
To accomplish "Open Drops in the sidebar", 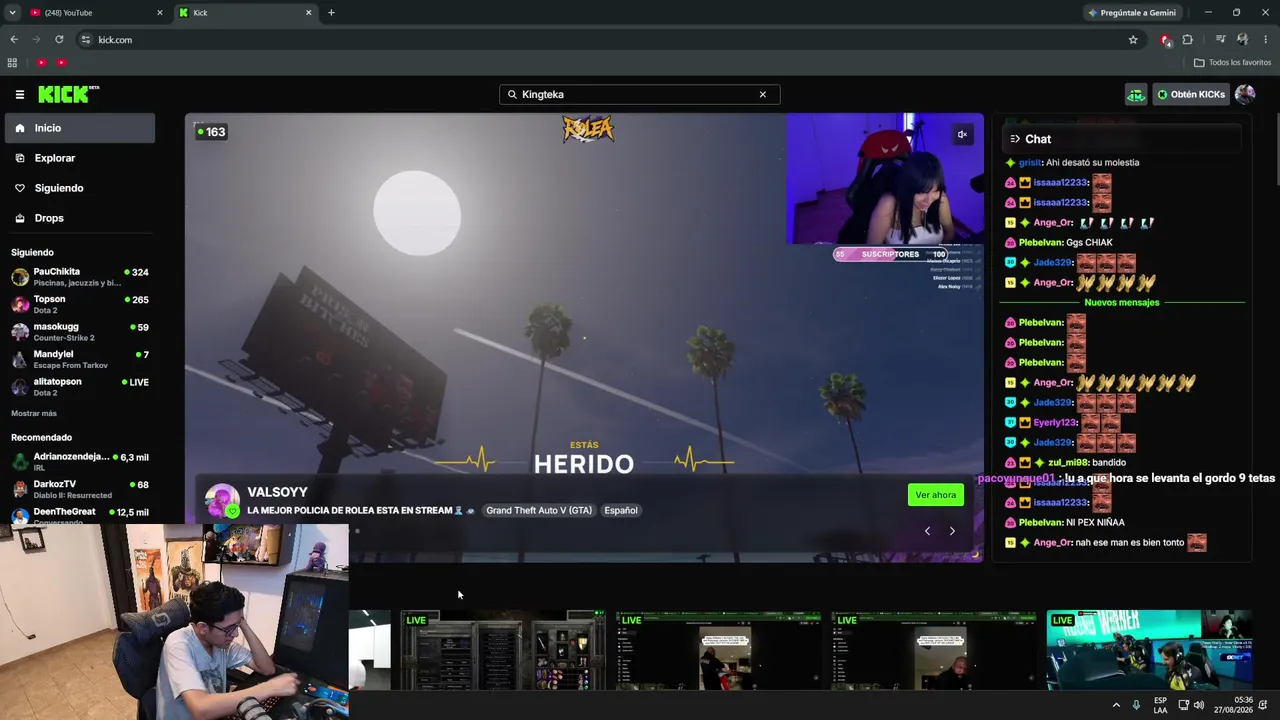I will (x=80, y=218).
